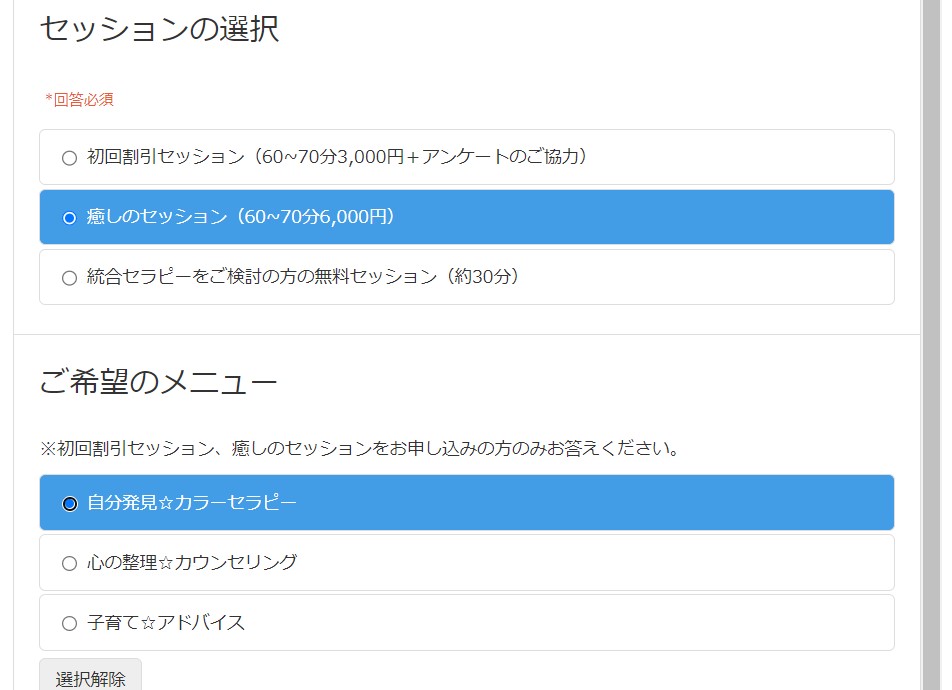The height and width of the screenshot is (690, 952).
Task: Select the 初回割引セッション radio button
Action: tap(69, 158)
